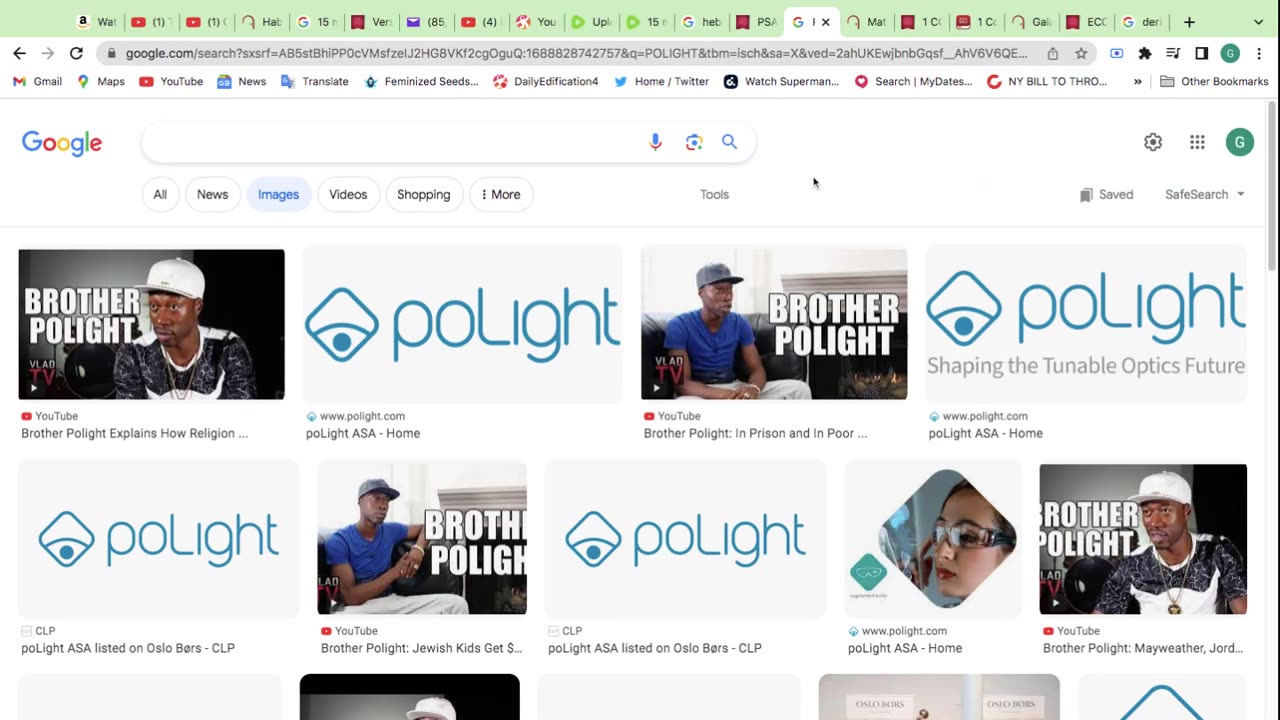Open first poLight ASA listed on Oslo Børs link
1280x720 pixels.
[x=128, y=648]
